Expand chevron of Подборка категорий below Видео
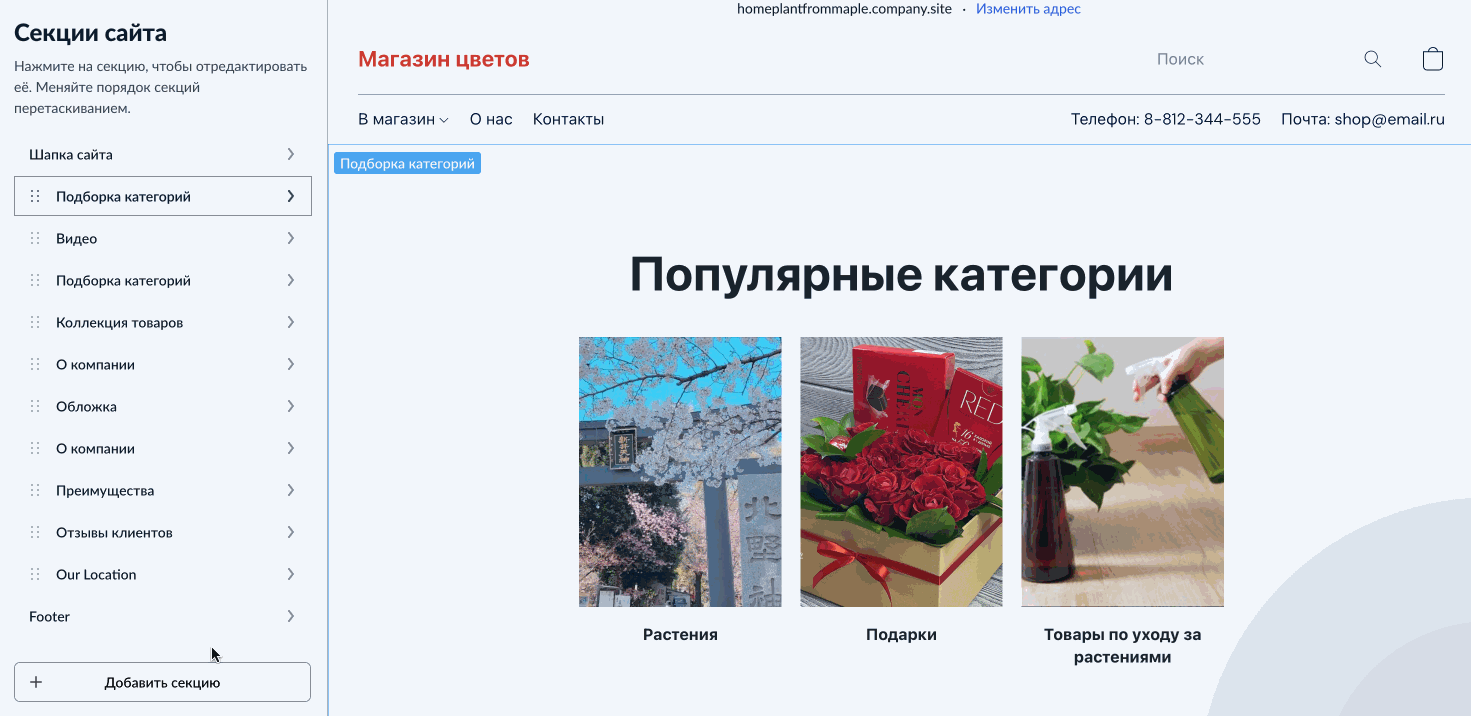 point(291,280)
